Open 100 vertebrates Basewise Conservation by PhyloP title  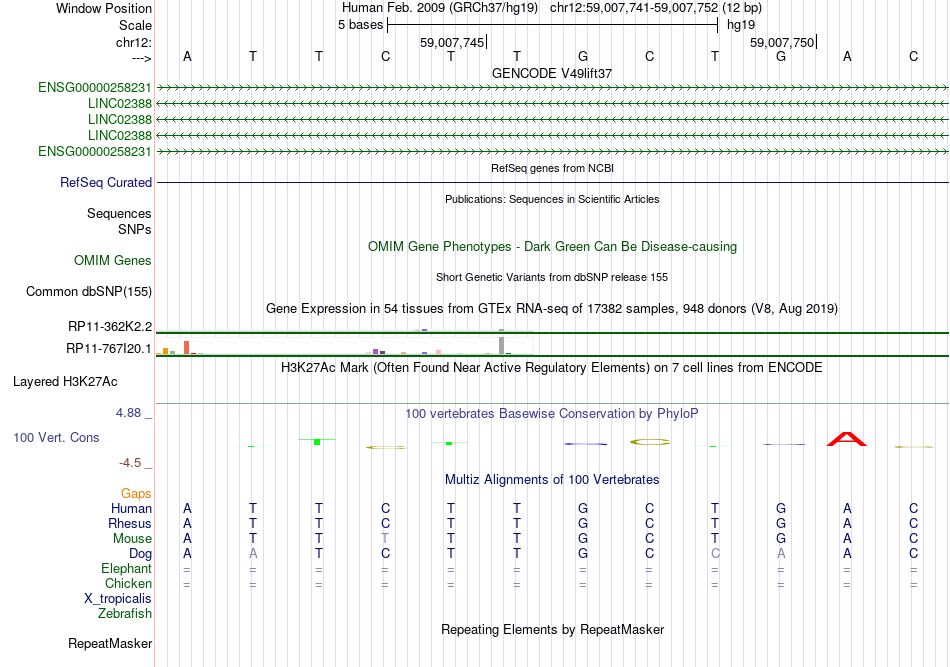point(552,414)
